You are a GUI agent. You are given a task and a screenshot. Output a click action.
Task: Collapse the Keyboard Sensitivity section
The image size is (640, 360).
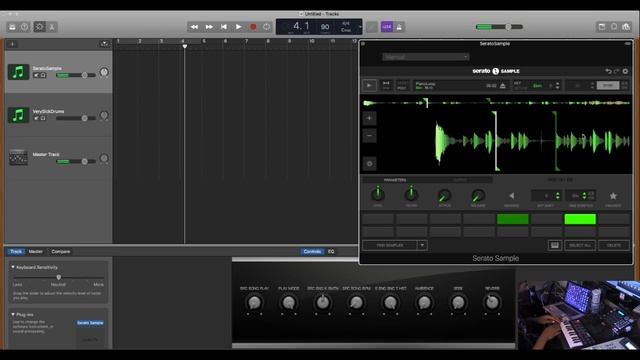pos(13,267)
